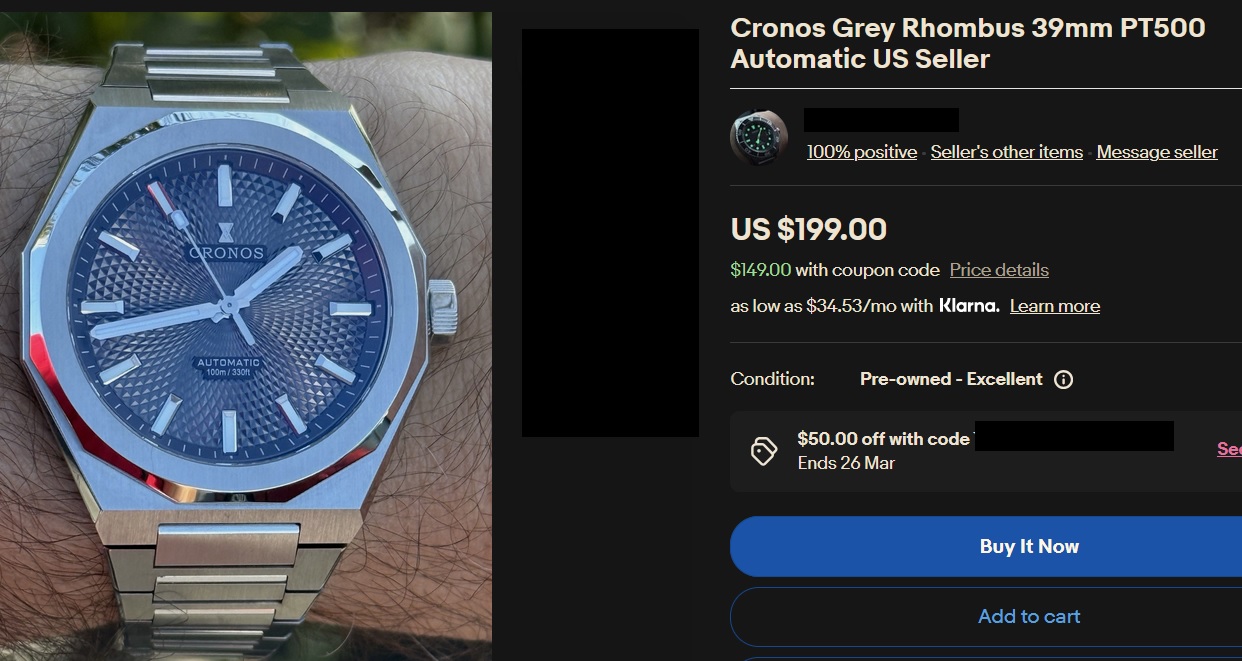The width and height of the screenshot is (1242, 661).
Task: Click the Pre-owned - Excellent condition text
Action: pyautogui.click(x=951, y=379)
